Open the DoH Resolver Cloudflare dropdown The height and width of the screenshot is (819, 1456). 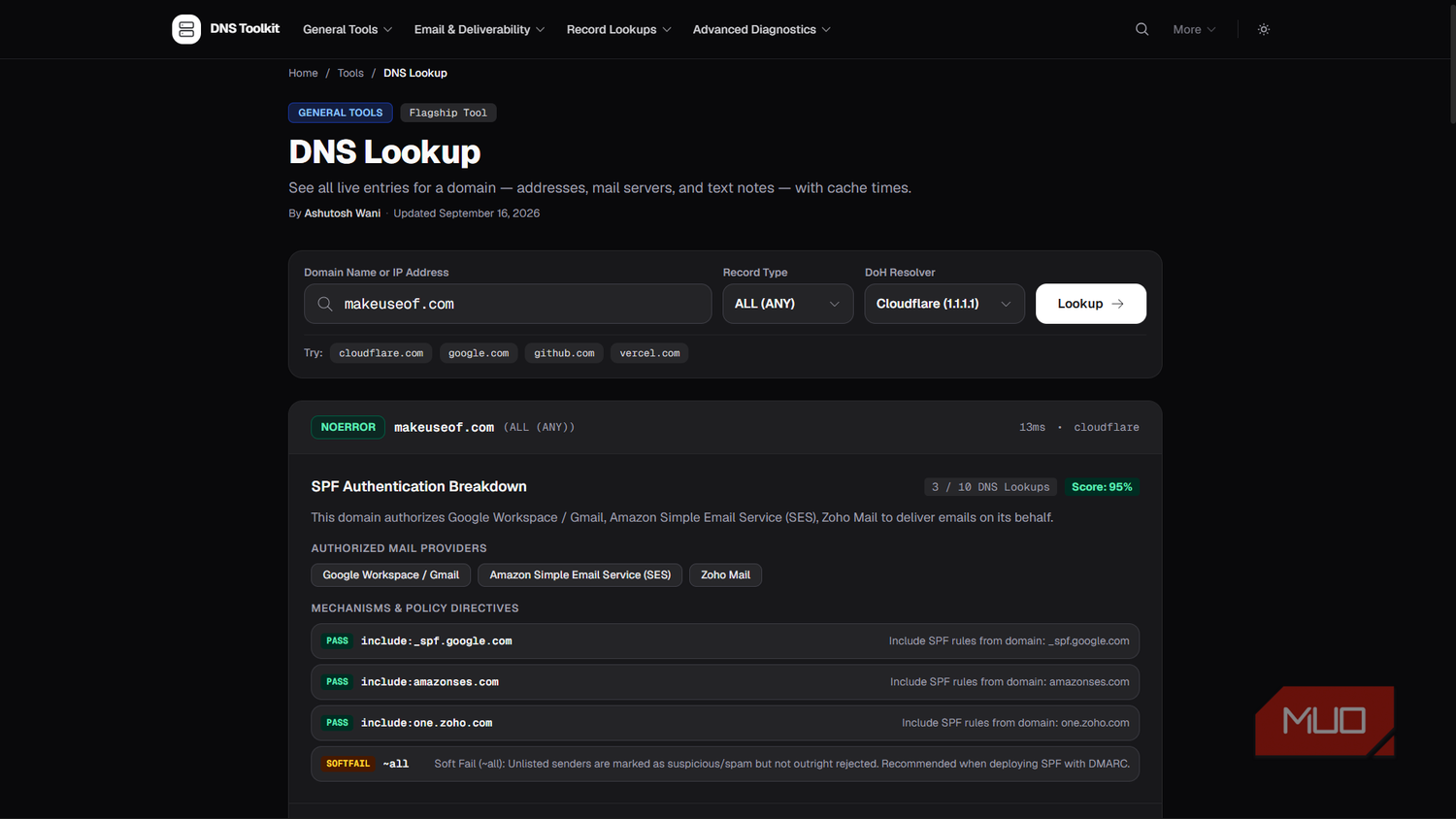944,304
